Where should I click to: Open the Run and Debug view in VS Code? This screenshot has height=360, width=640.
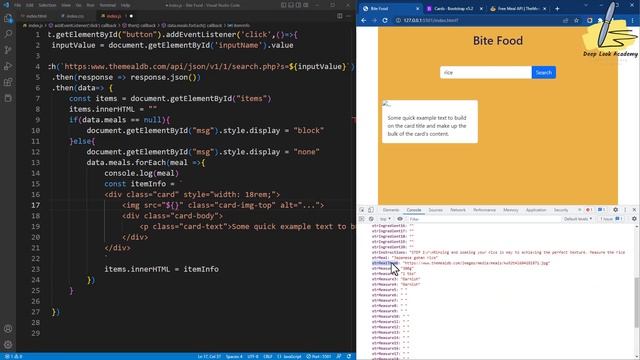[8, 66]
